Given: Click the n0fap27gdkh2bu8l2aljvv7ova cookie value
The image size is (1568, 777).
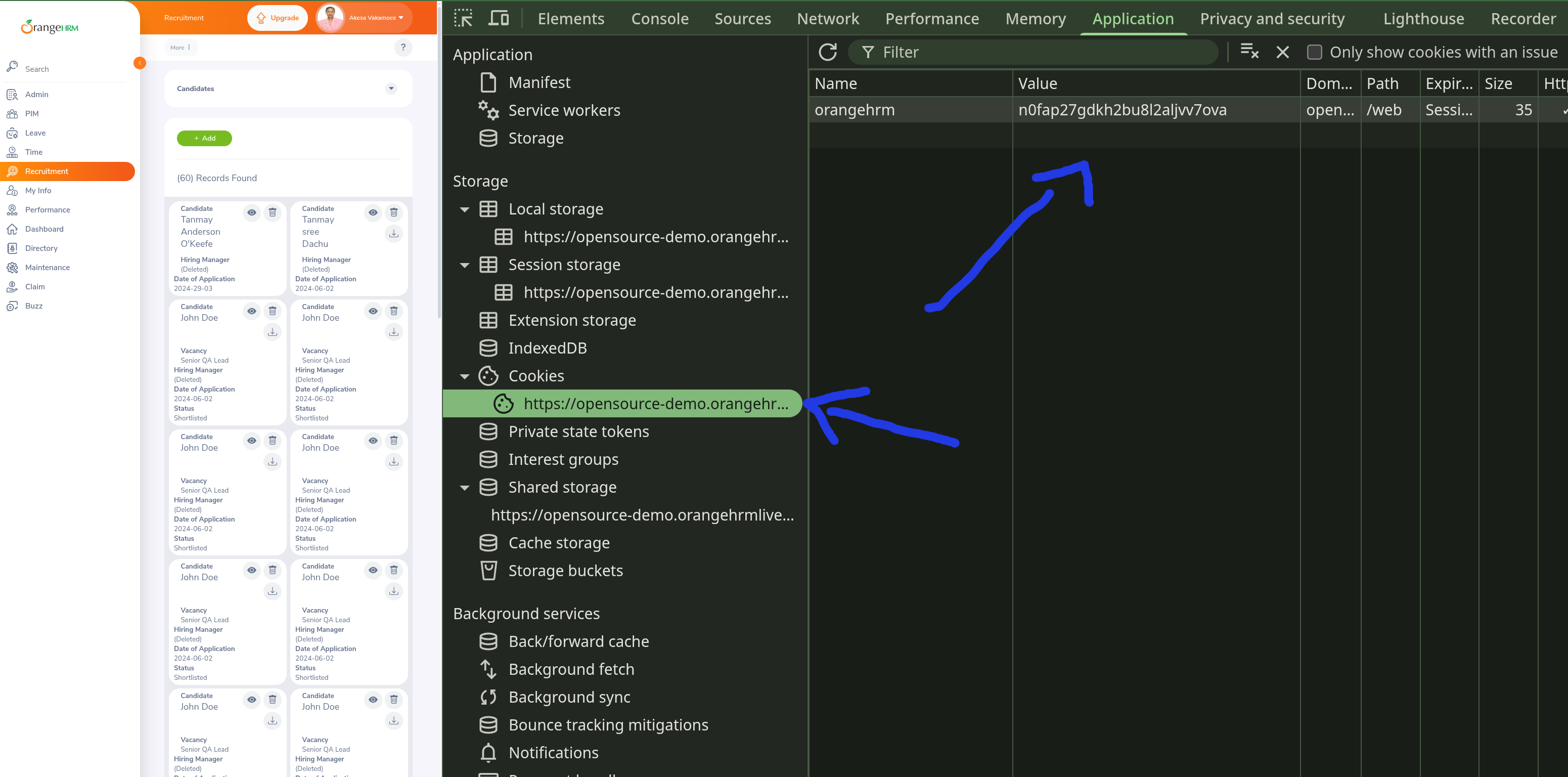Looking at the screenshot, I should click(1123, 110).
